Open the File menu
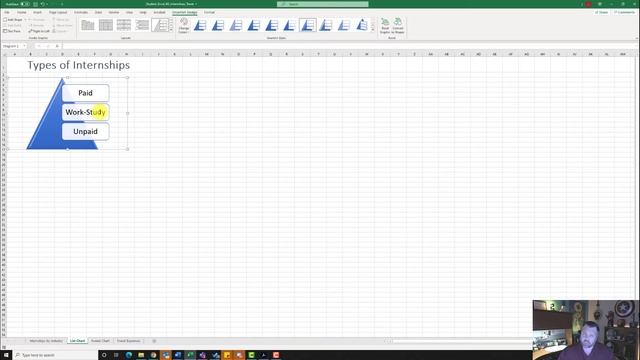The height and width of the screenshot is (360, 640). 7,12
